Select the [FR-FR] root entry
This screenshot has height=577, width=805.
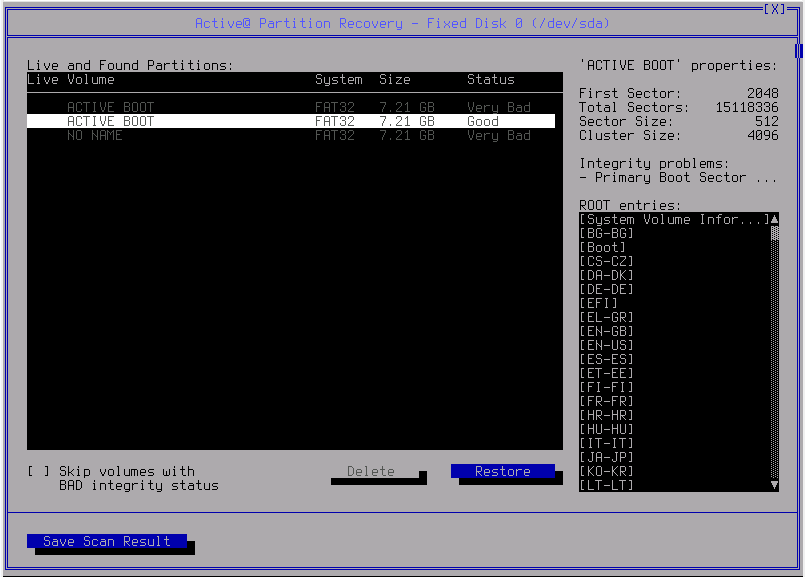pyautogui.click(x=606, y=401)
